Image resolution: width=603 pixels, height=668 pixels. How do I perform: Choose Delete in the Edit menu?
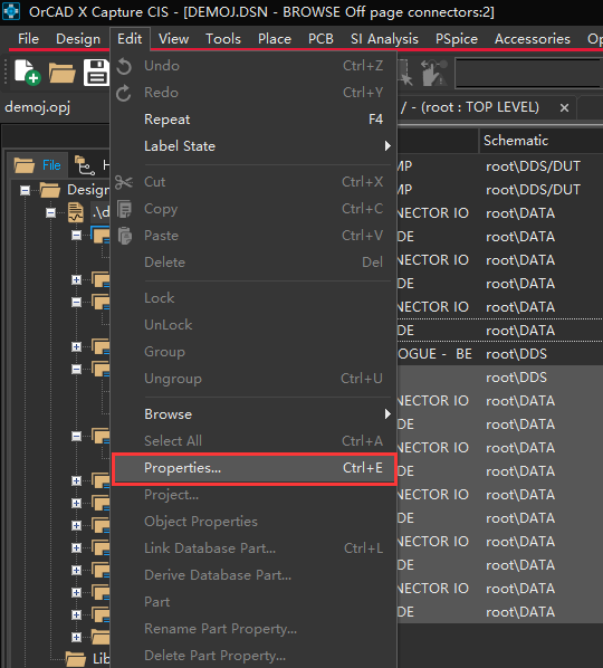254,262
